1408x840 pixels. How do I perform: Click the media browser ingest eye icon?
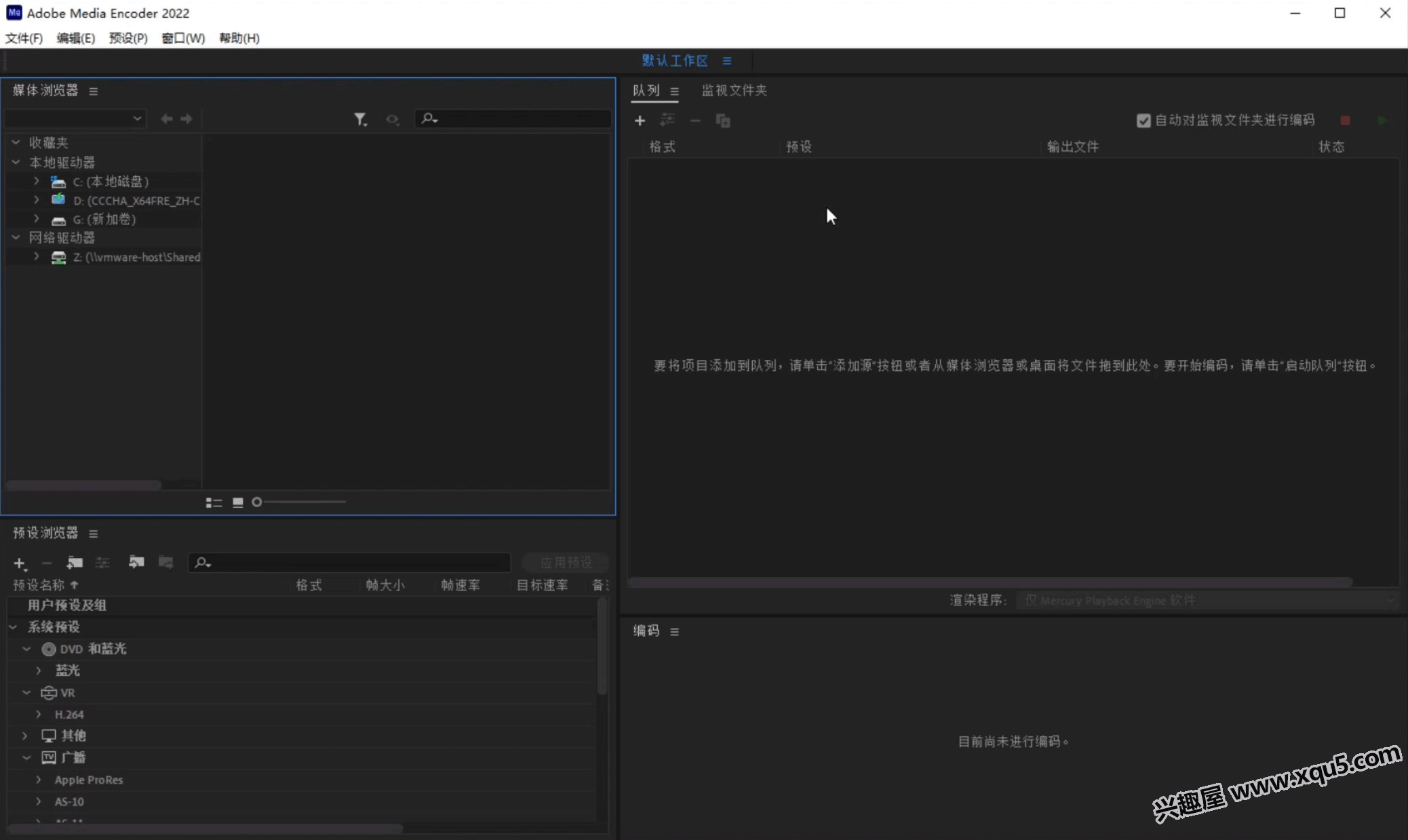(x=392, y=119)
